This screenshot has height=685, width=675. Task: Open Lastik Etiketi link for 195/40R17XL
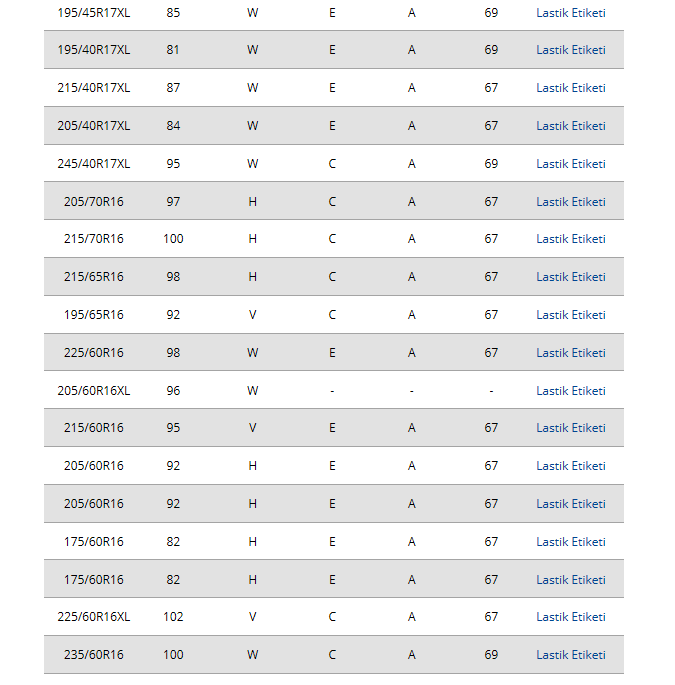coord(570,50)
